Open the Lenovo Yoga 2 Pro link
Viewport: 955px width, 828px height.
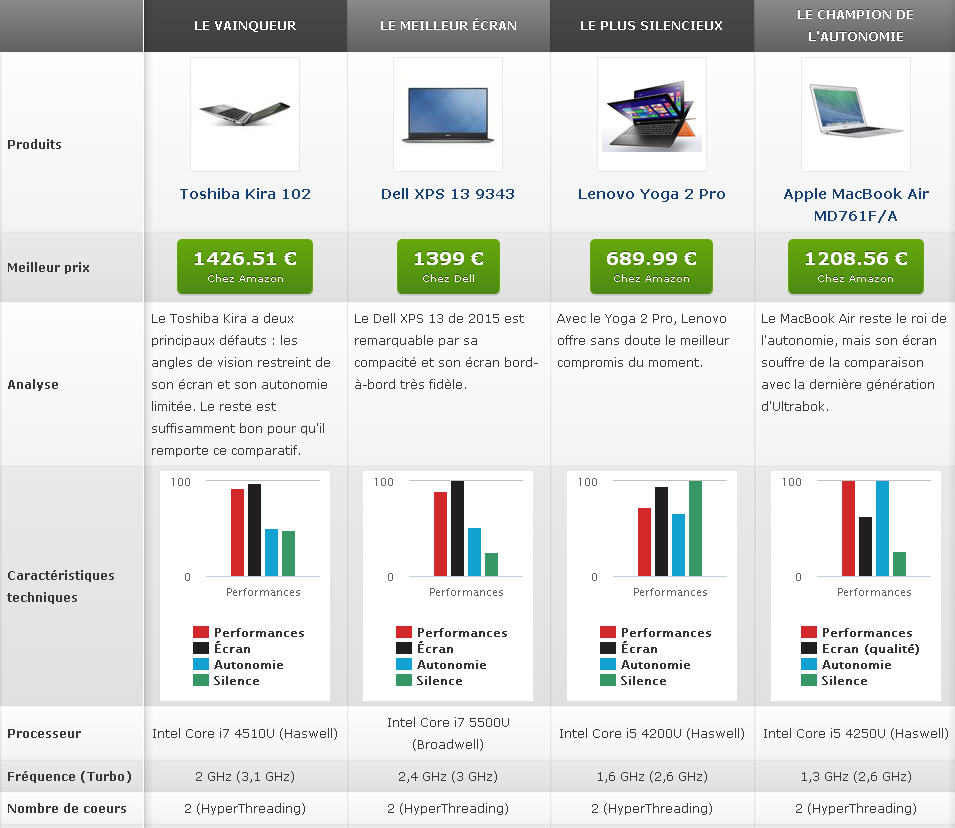[651, 194]
